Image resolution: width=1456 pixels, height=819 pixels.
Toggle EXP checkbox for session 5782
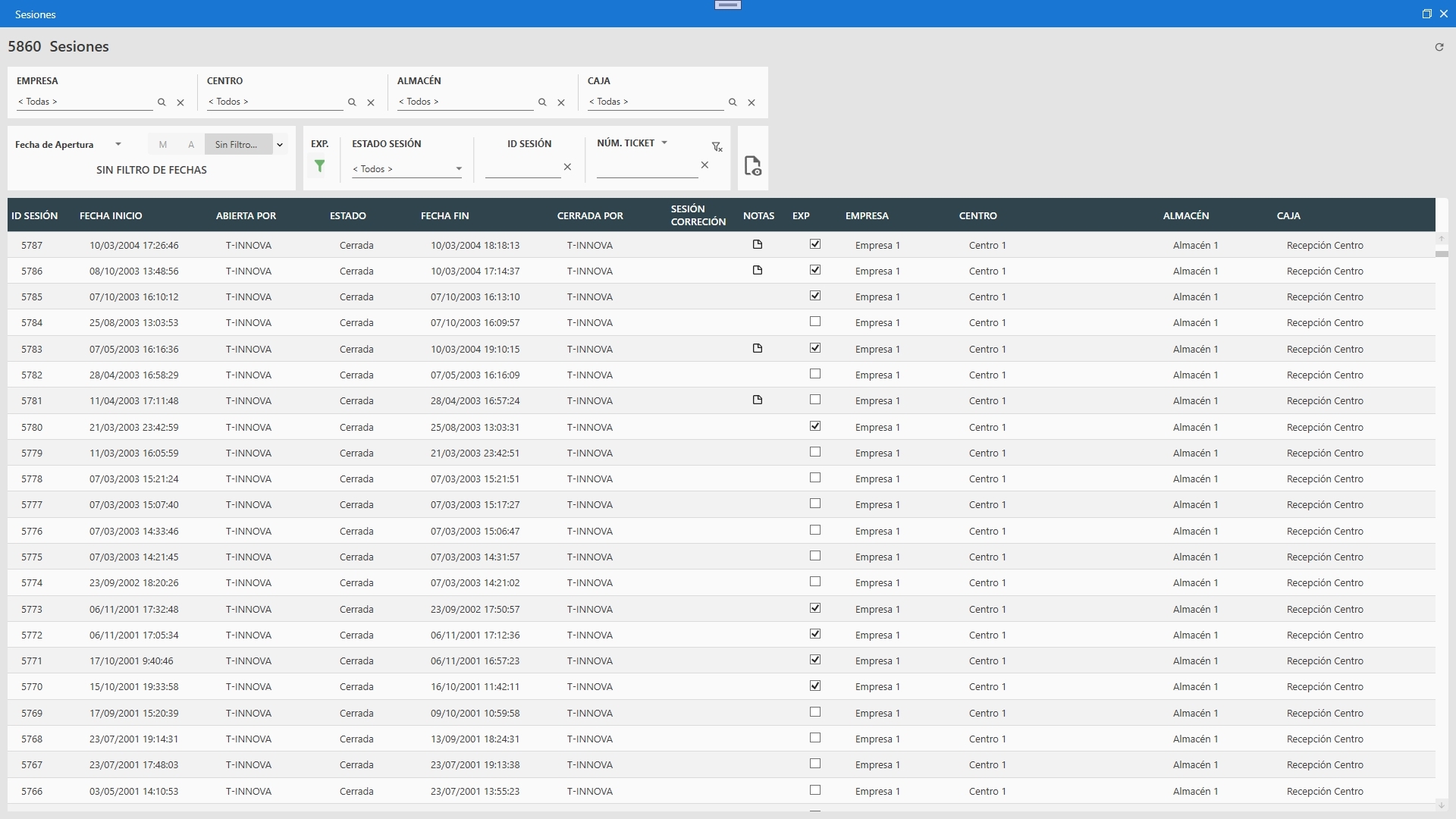point(815,374)
